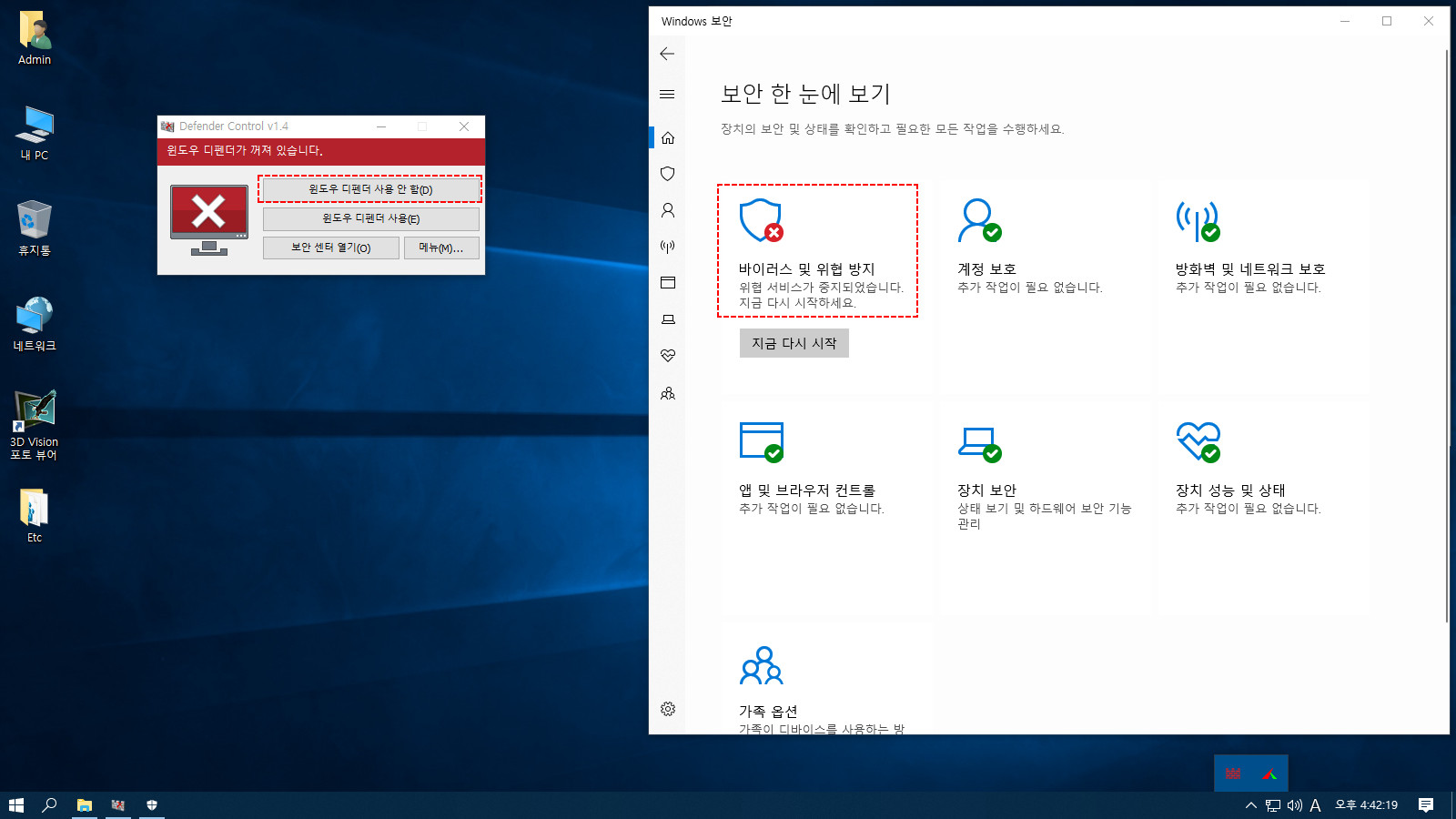The image size is (1456, 819).
Task: Open Device security laptop sidebar icon
Action: tap(668, 319)
